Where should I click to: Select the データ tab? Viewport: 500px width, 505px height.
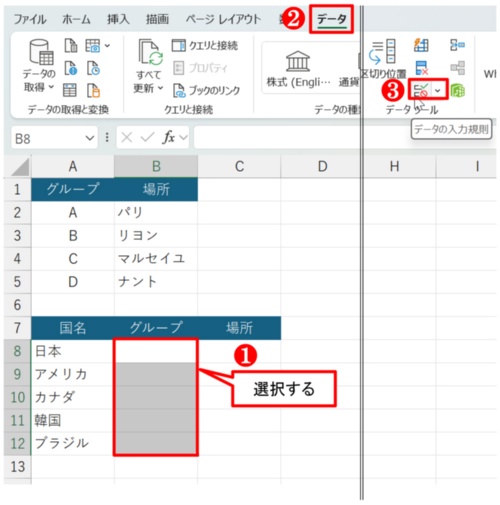click(332, 19)
